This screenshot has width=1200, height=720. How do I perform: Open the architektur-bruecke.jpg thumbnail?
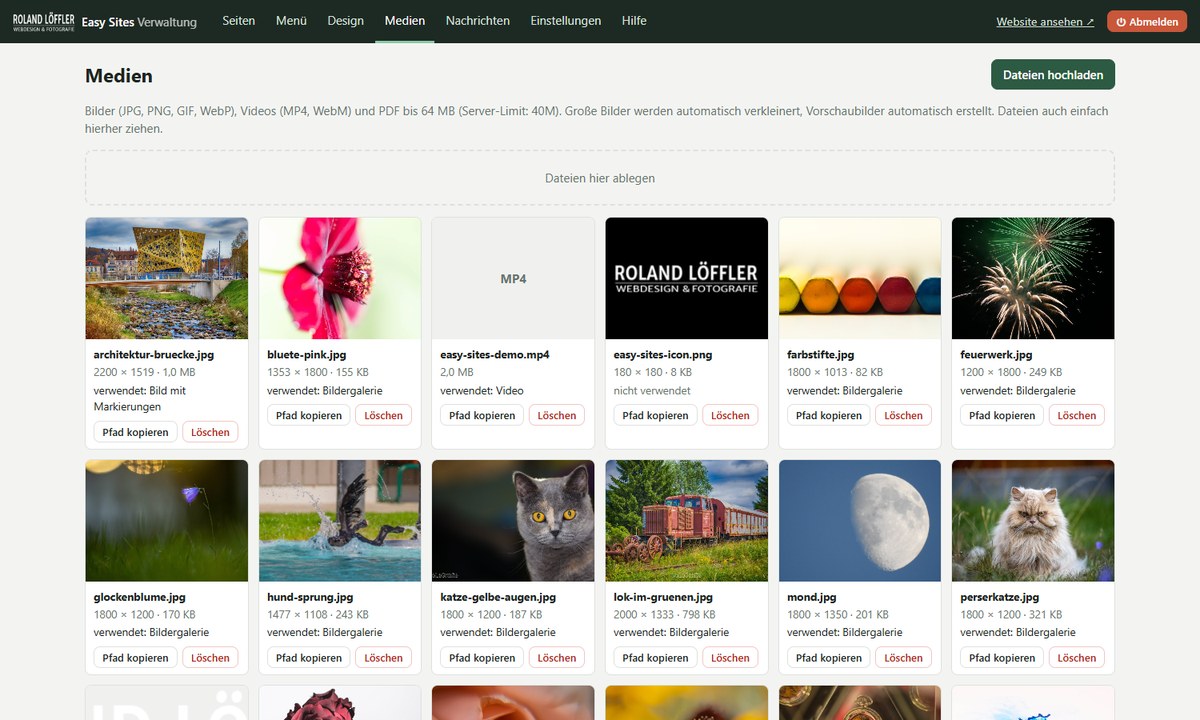[167, 279]
